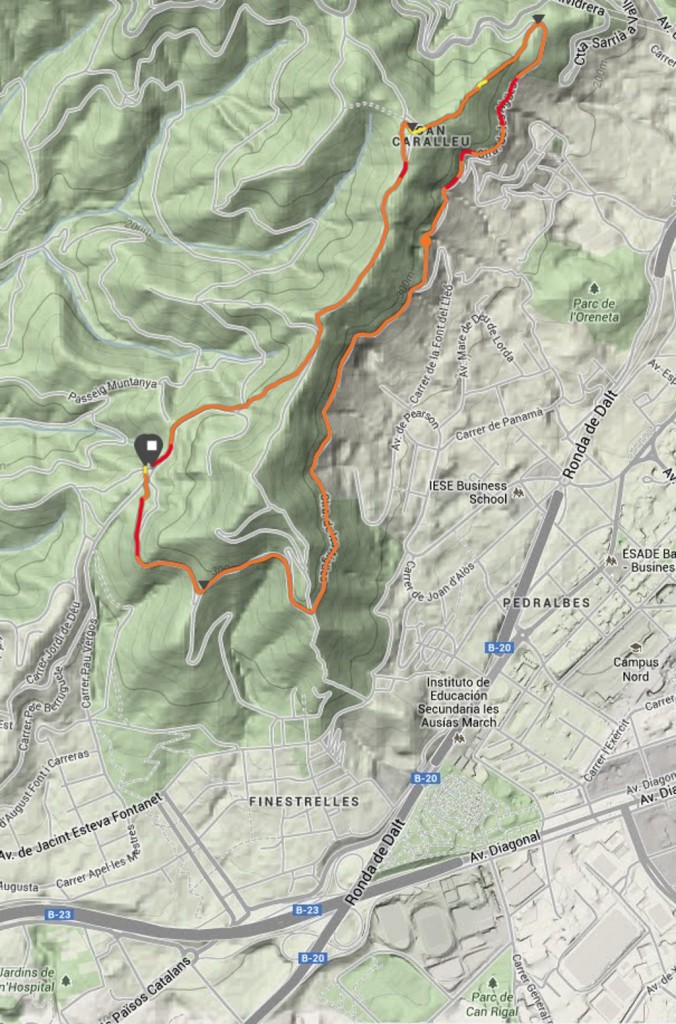Select the Campus Nord graduation cap icon
Screen dimensions: 676x1024
(x=634, y=648)
